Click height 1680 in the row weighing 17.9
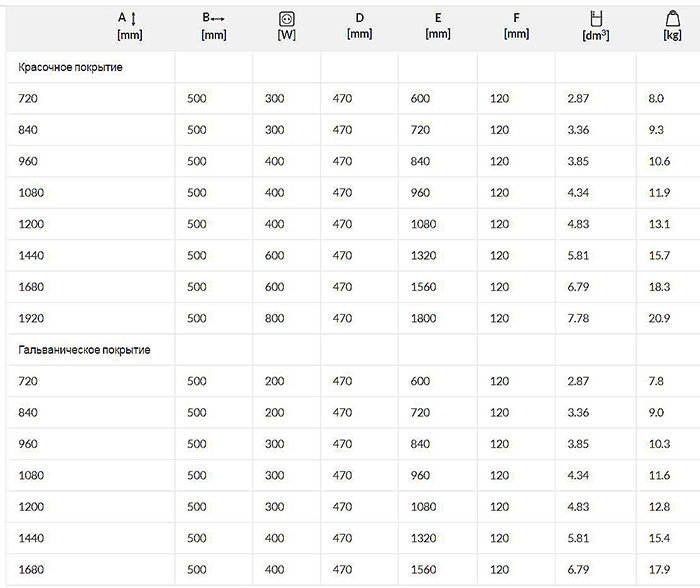This screenshot has height=588, width=700. pos(31,569)
